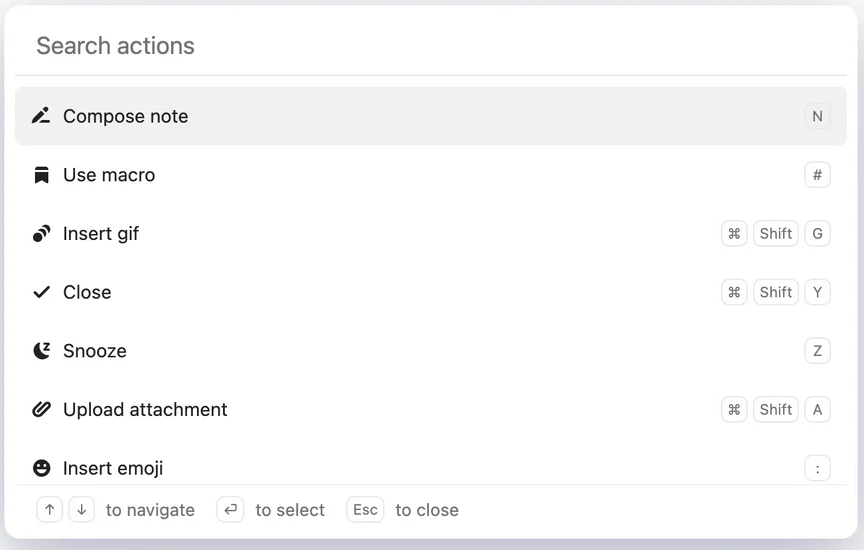Click the Z shortcut badge for Snooze
This screenshot has height=550, width=864.
click(x=817, y=351)
